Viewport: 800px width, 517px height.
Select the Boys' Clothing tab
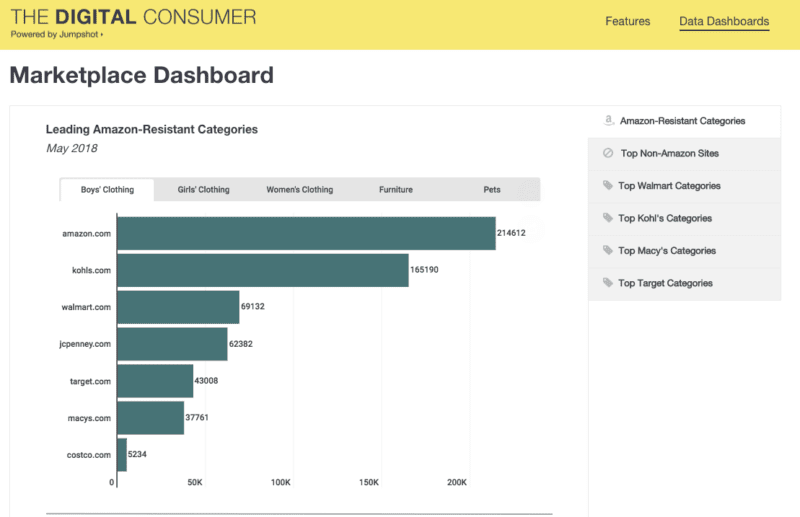(x=107, y=189)
